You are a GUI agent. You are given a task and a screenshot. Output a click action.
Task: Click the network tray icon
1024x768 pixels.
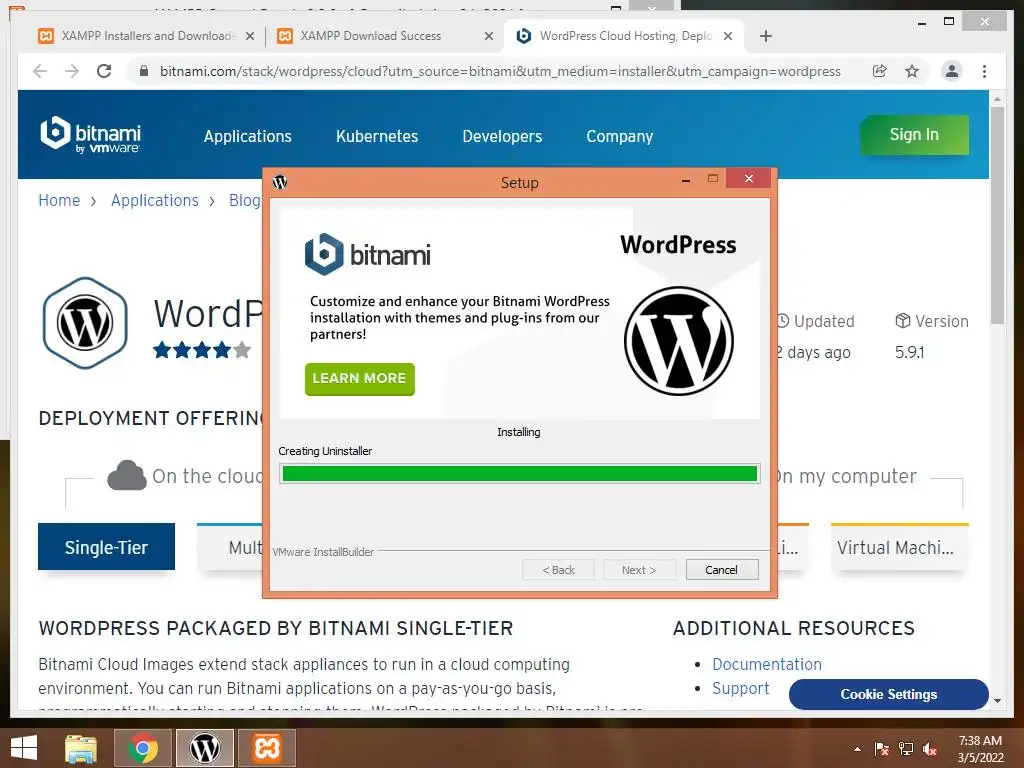[906, 749]
